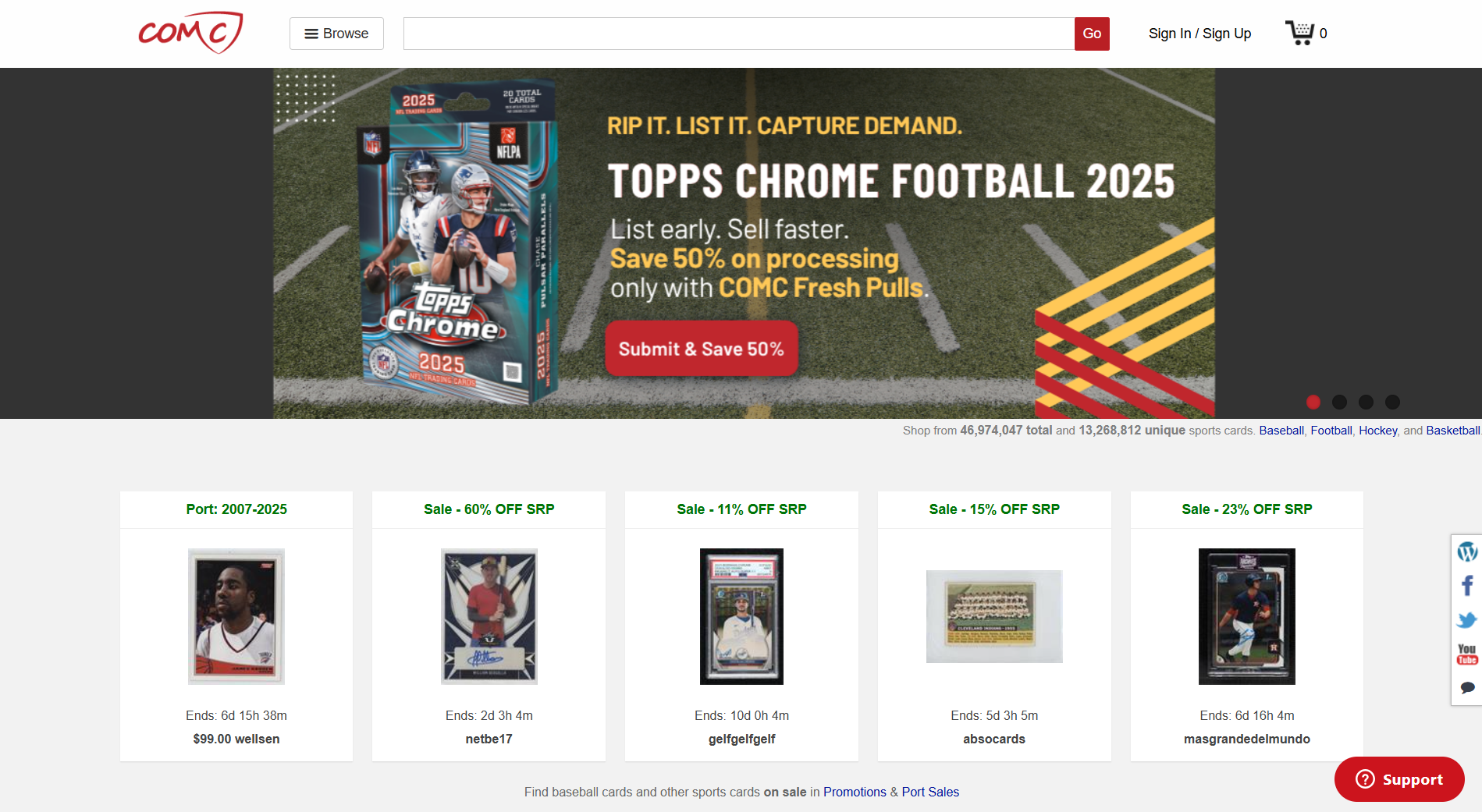Open the WordPress blog icon
The width and height of the screenshot is (1482, 812).
(x=1467, y=551)
